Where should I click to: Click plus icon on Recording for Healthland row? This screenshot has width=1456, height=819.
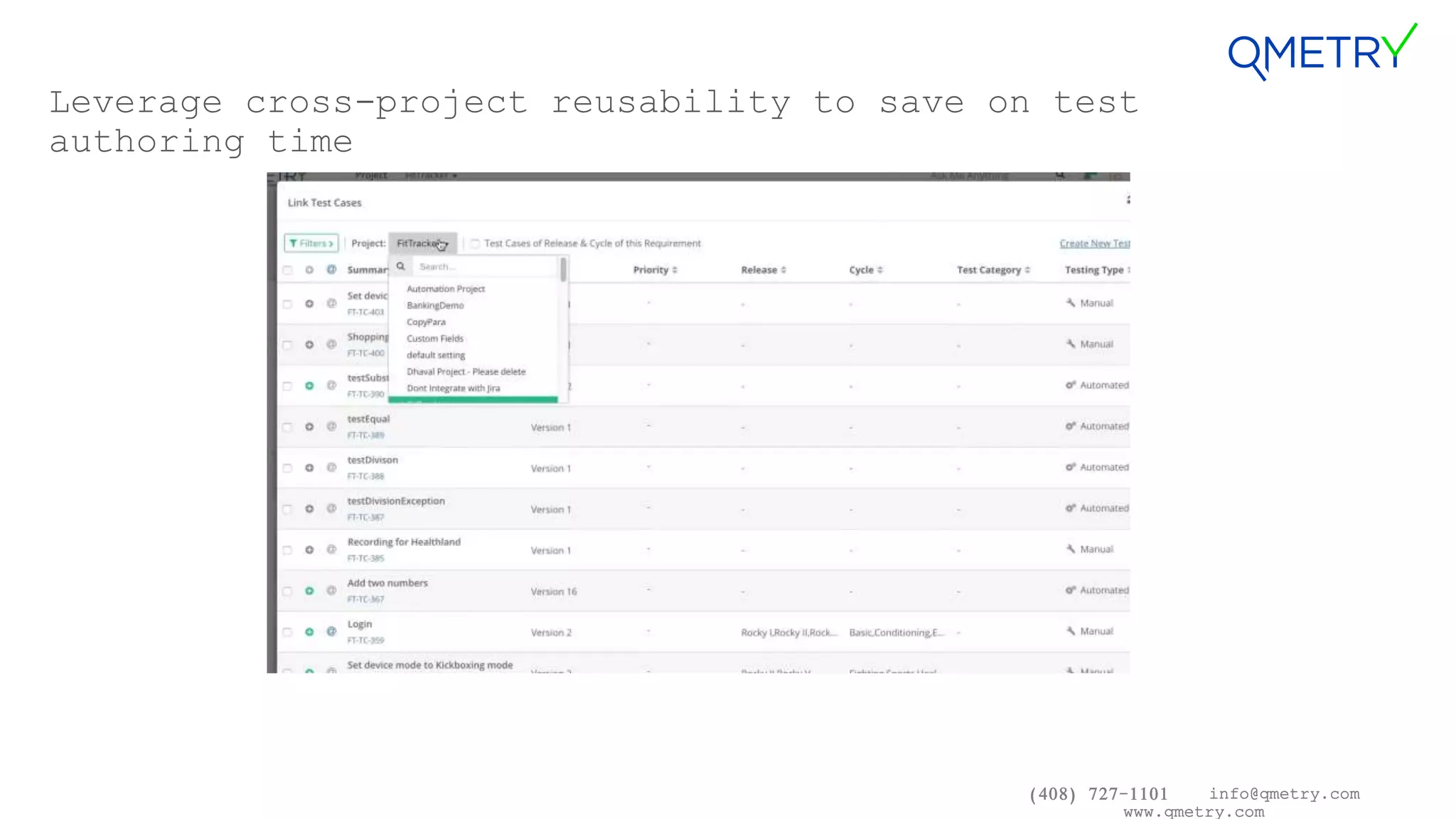309,550
